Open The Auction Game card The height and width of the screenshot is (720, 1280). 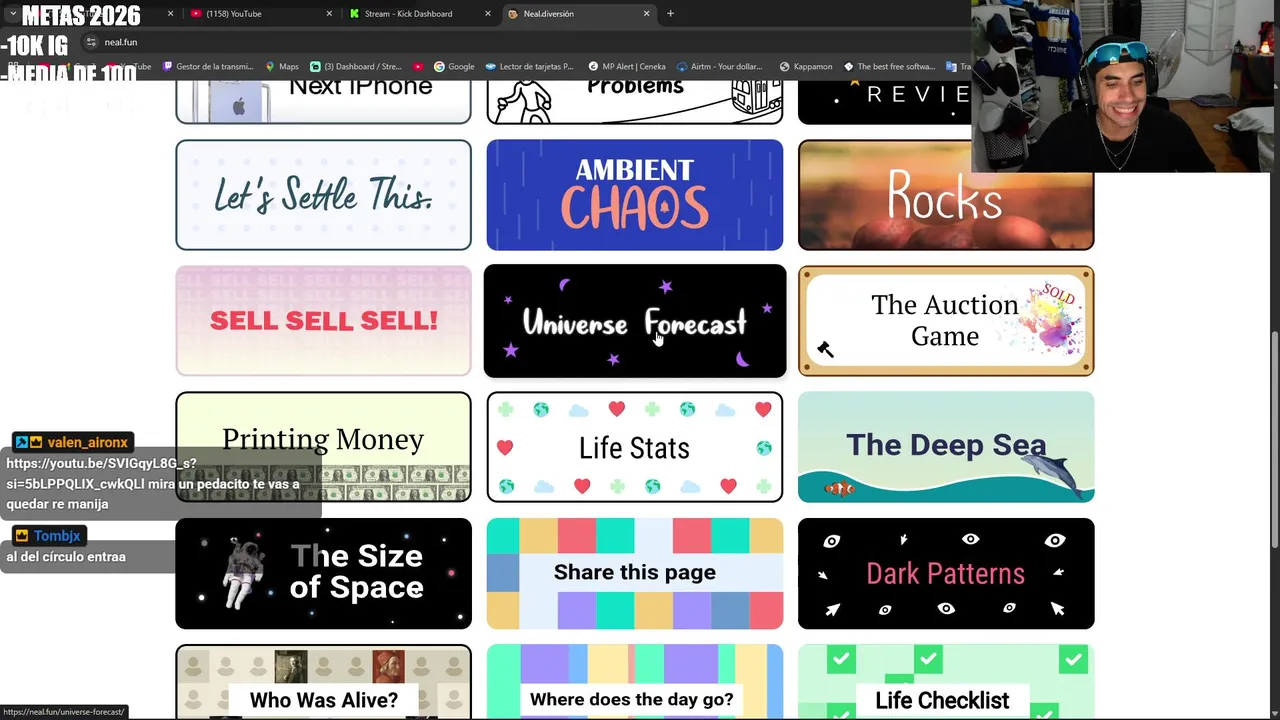tap(946, 321)
